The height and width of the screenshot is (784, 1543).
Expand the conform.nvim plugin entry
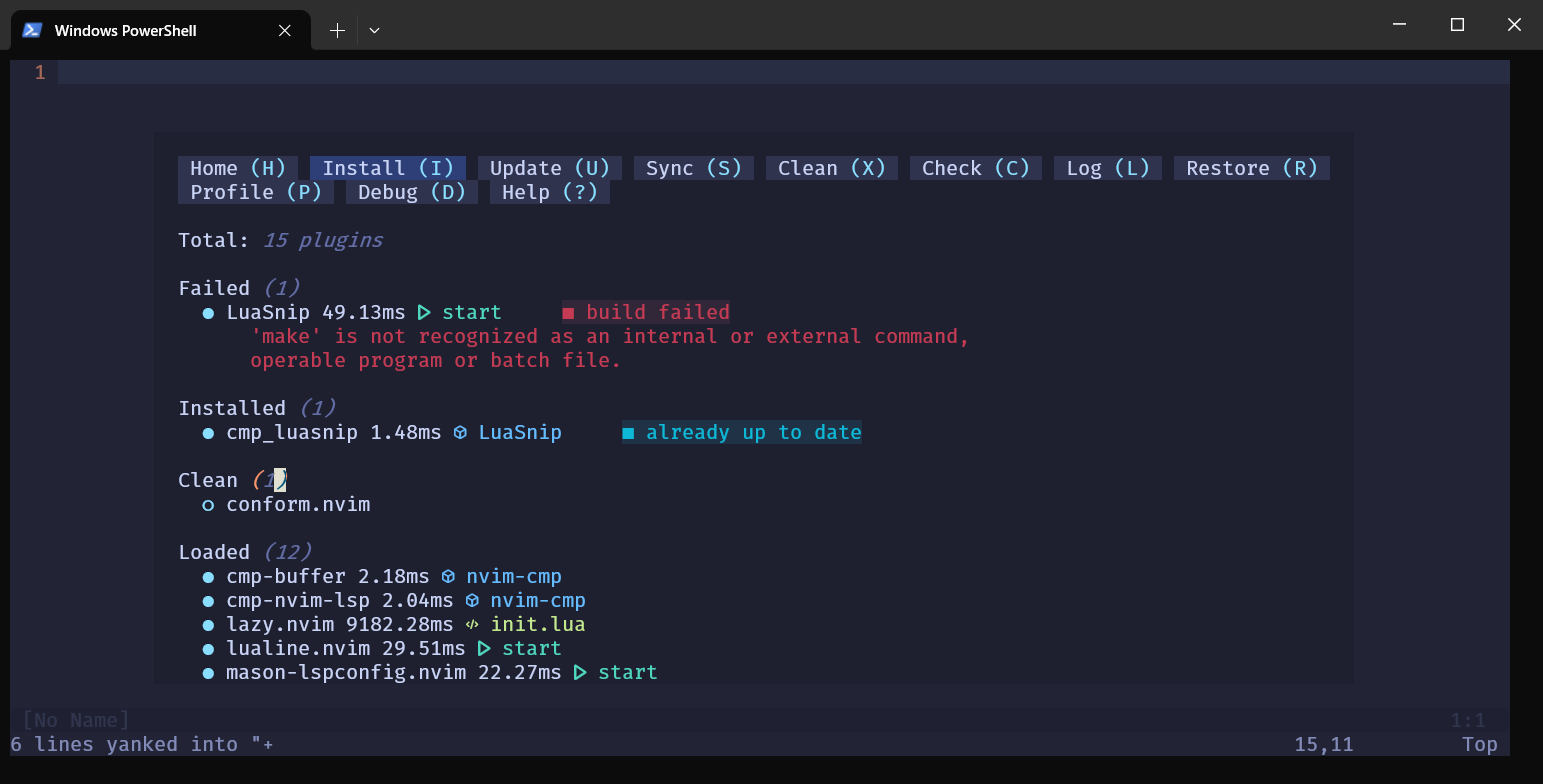click(298, 505)
